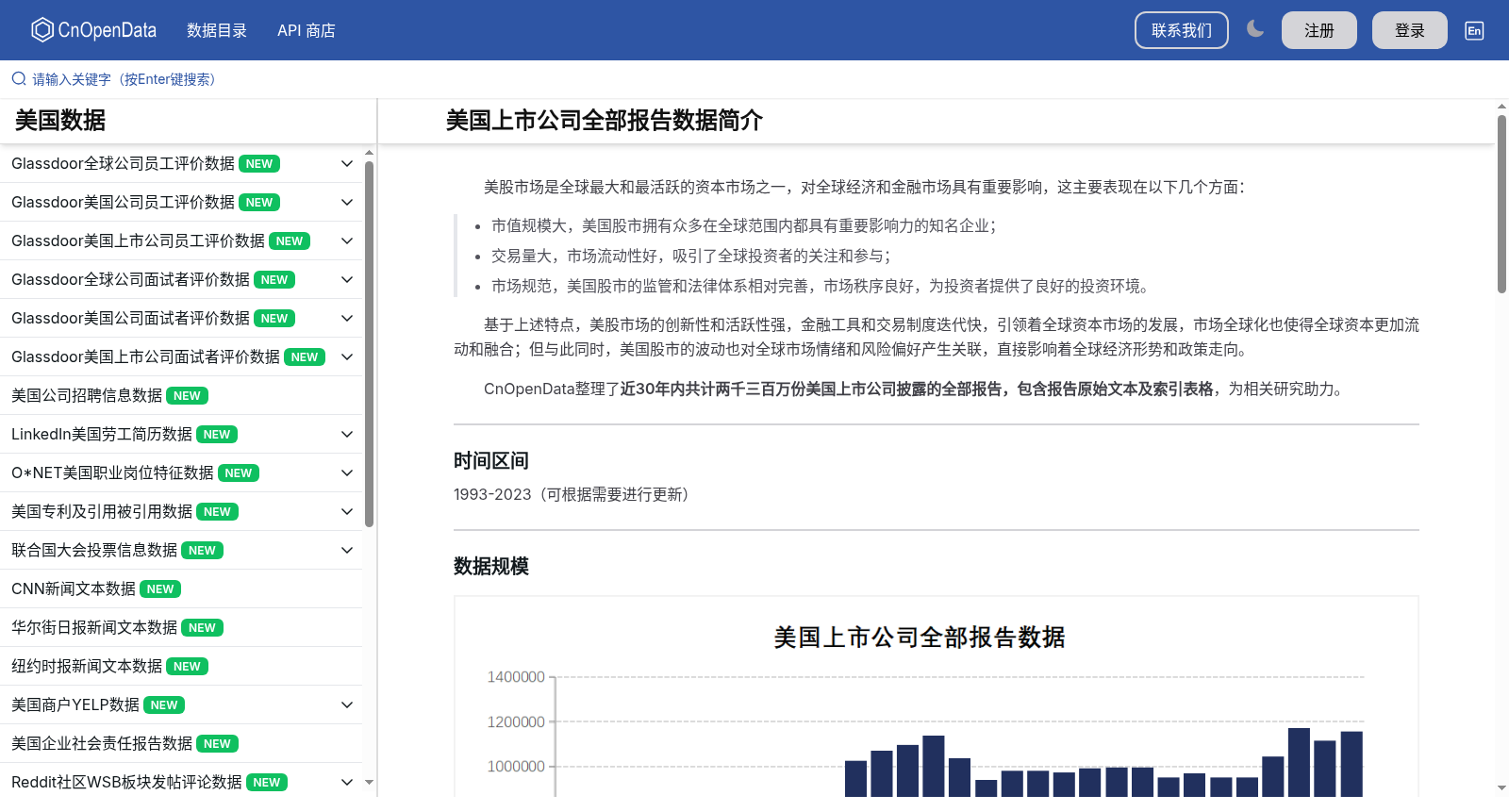Open Glassdoor美国公司员工评价数据 item
The image size is (1509, 812).
coord(123,203)
